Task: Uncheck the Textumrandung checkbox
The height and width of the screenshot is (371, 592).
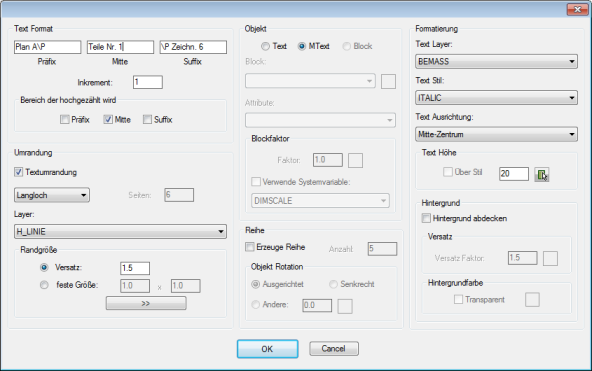Action: (x=18, y=172)
